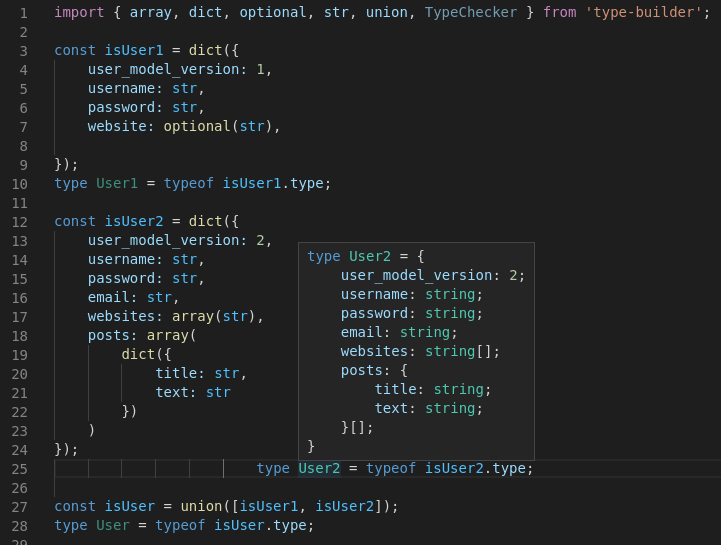The height and width of the screenshot is (545, 721).
Task: Click 'dict' call on line 3
Action: point(205,50)
